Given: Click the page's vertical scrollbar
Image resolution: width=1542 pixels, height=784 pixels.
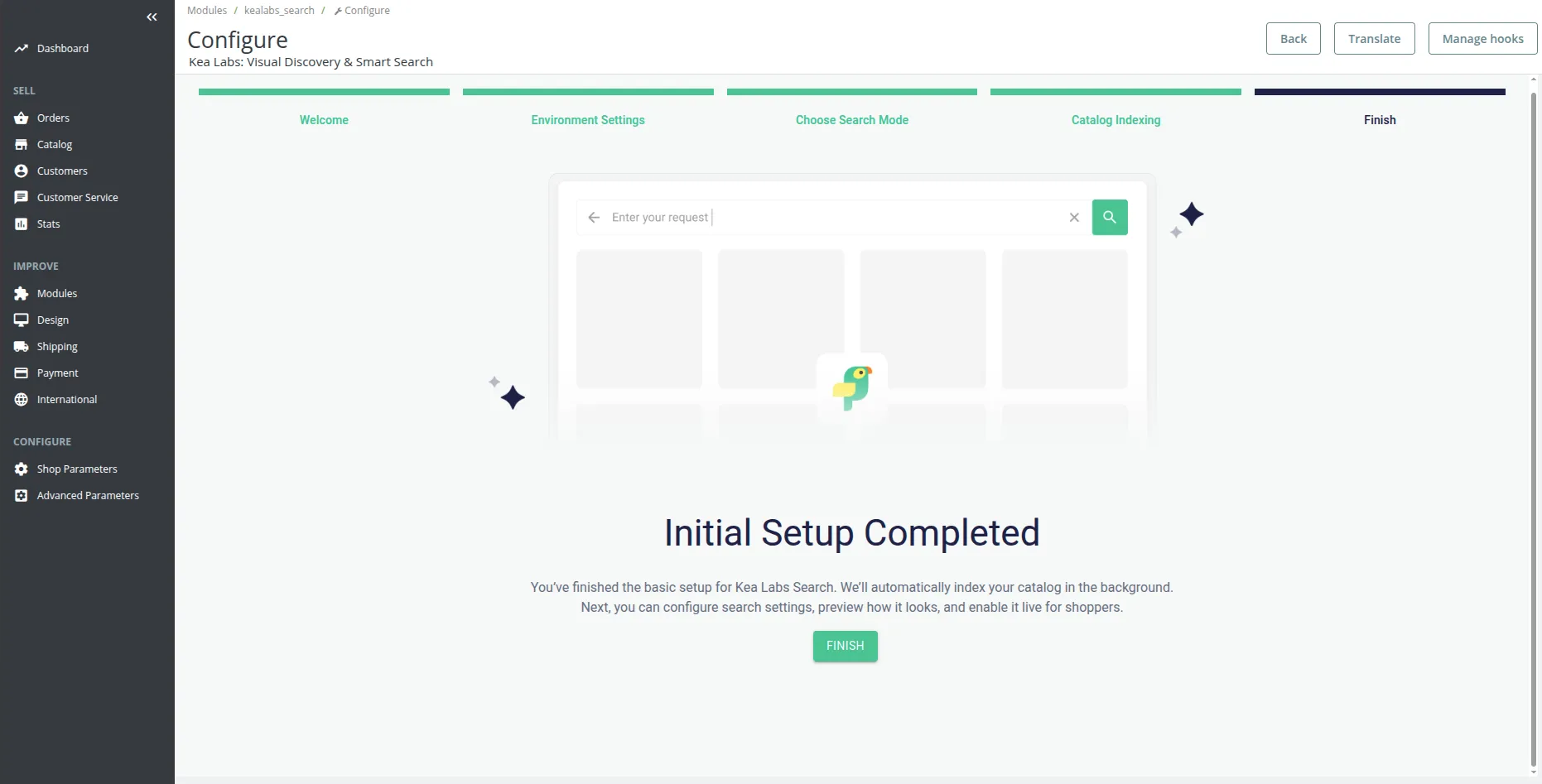Looking at the screenshot, I should click(1534, 414).
